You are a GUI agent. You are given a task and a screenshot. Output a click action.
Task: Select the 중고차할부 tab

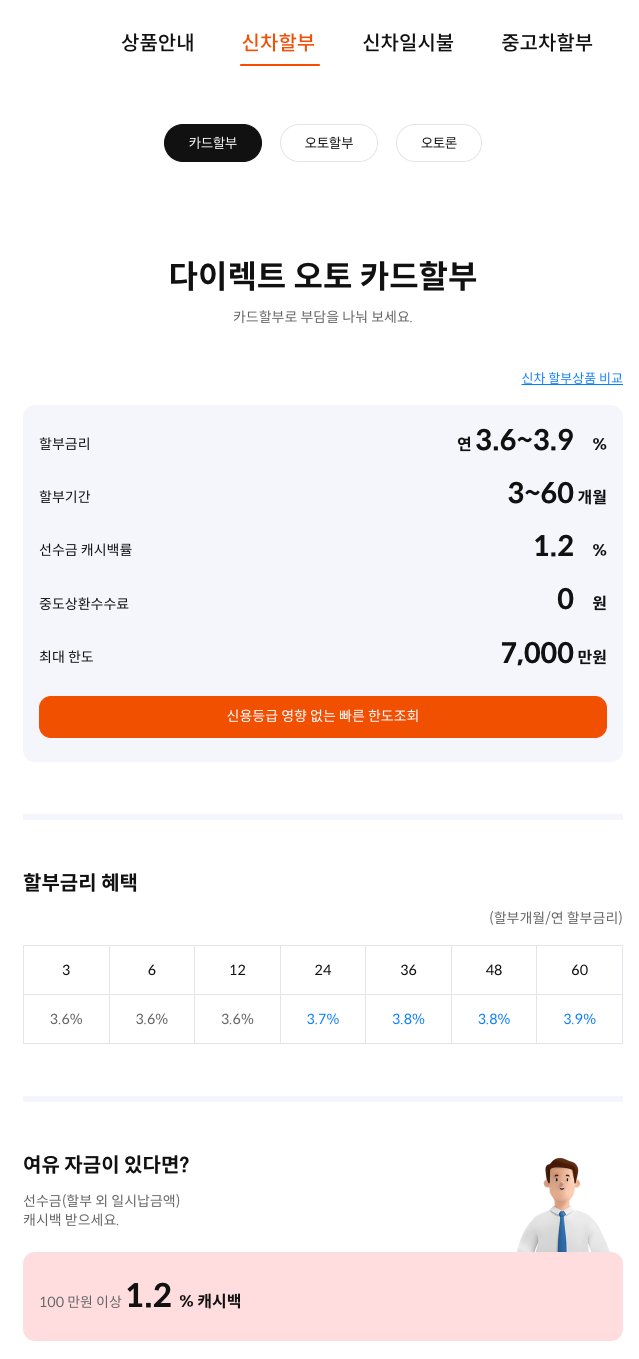pos(546,43)
